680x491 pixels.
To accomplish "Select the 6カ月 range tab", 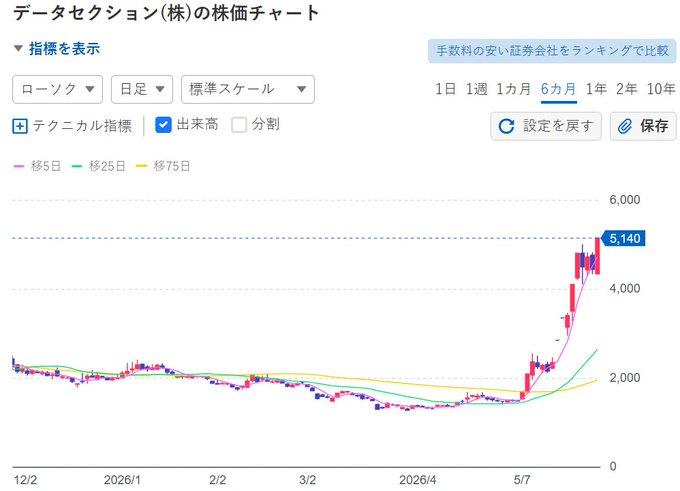I will [559, 89].
